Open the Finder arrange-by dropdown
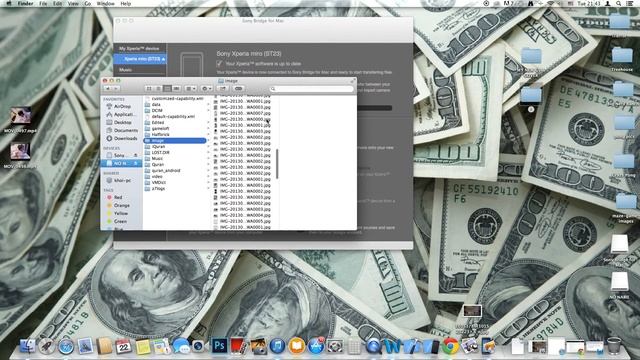This screenshot has height=360, width=640. [x=190, y=89]
